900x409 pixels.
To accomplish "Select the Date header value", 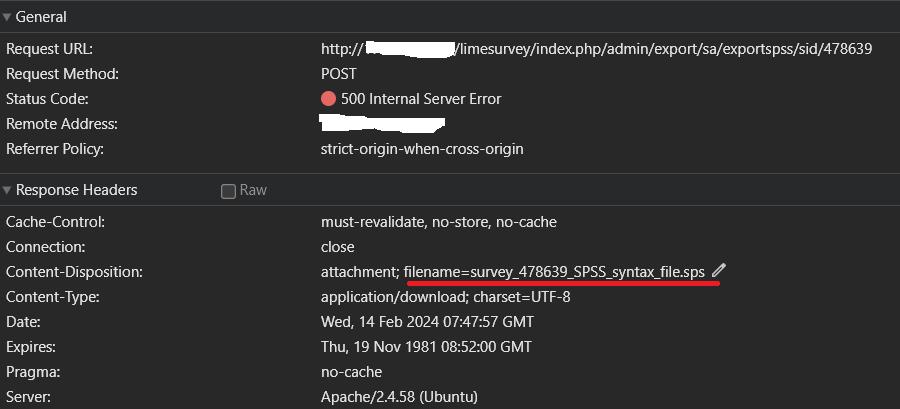I will (x=427, y=322).
